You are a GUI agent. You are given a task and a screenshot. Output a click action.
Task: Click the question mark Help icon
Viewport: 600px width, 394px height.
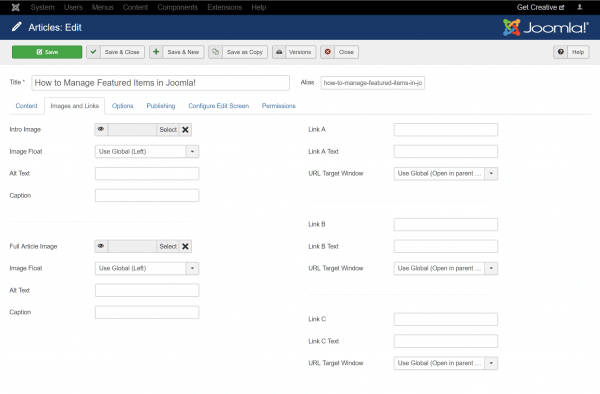click(561, 52)
